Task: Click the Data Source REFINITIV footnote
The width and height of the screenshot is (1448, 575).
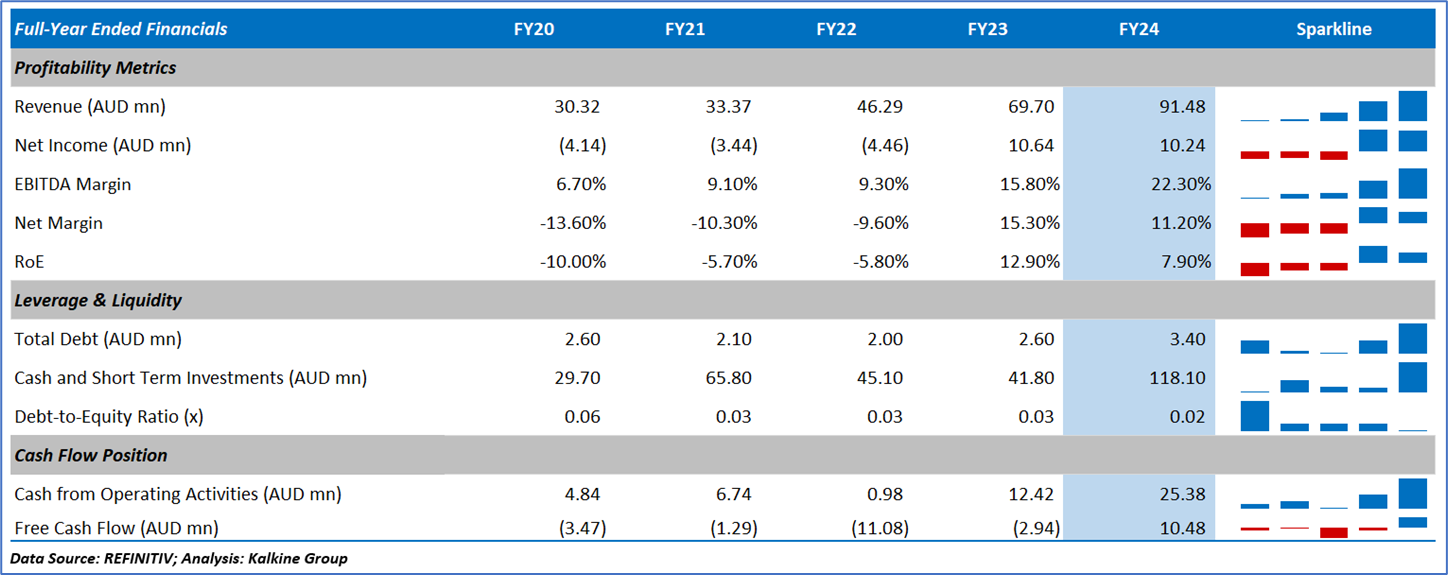Action: coord(179,558)
